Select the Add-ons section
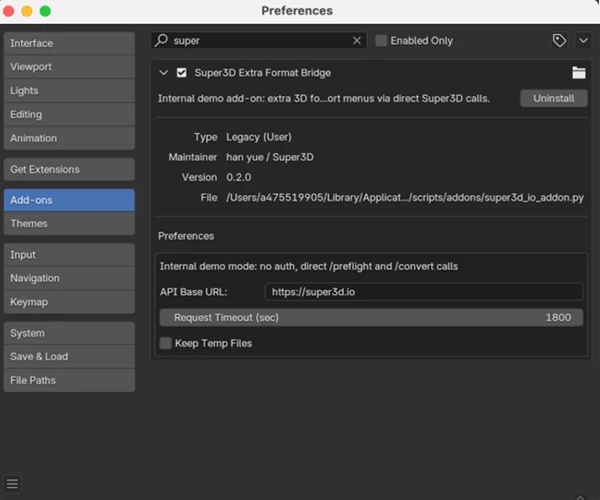The image size is (600, 500). (69, 200)
